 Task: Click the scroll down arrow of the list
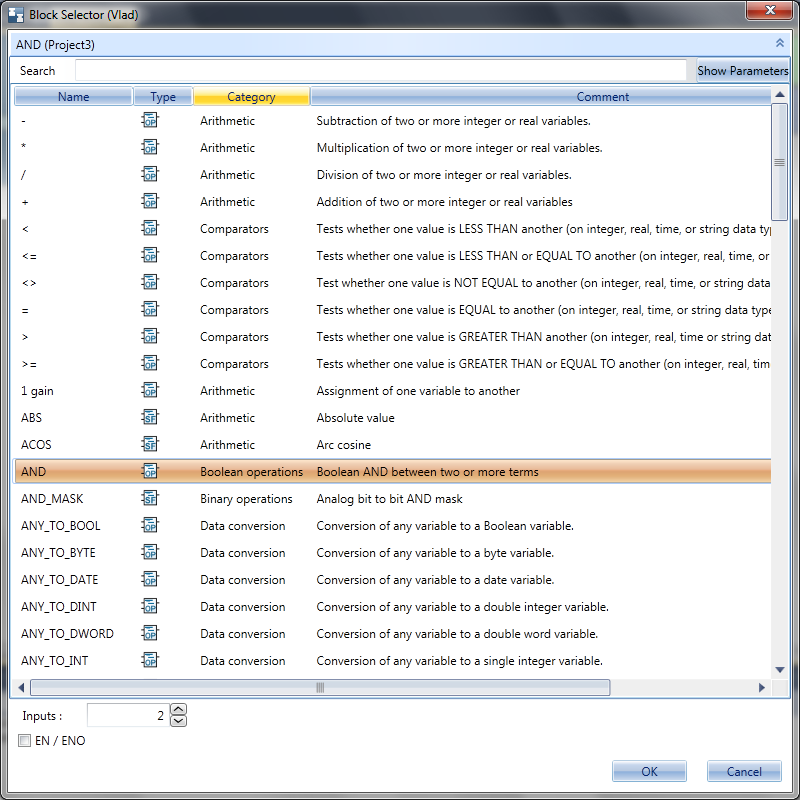780,670
